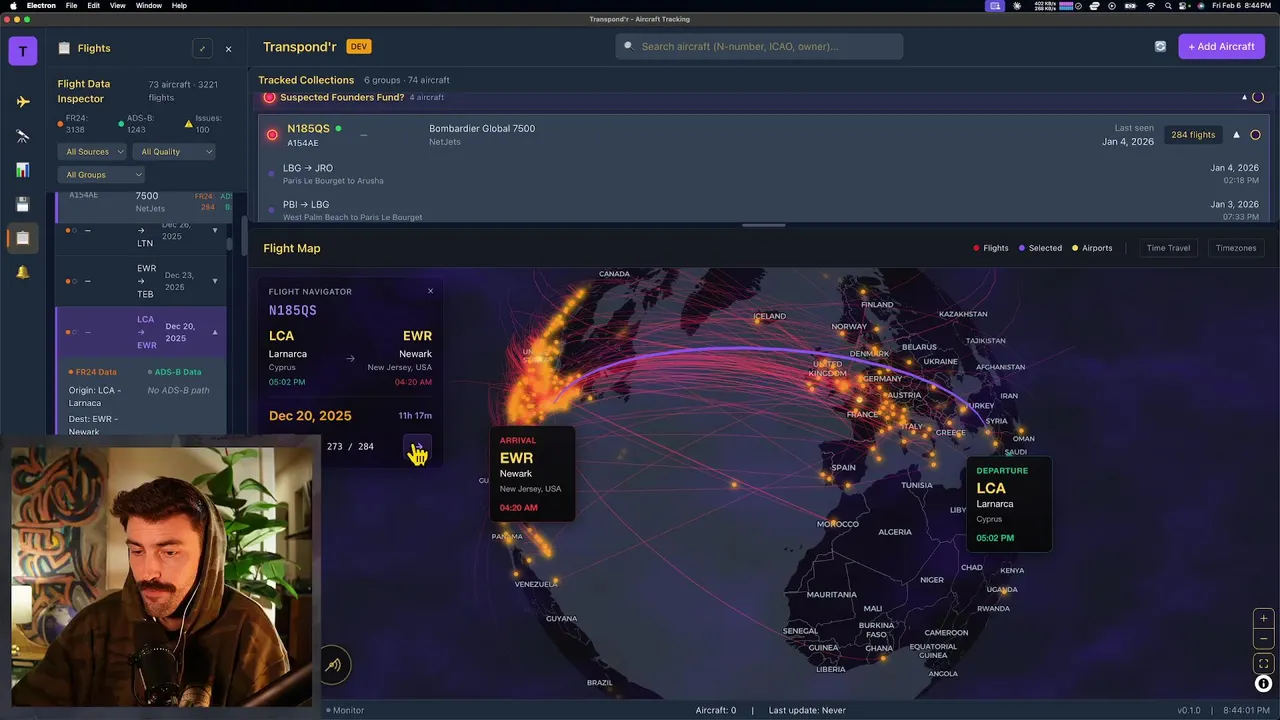Close the Flights panel

[x=228, y=48]
